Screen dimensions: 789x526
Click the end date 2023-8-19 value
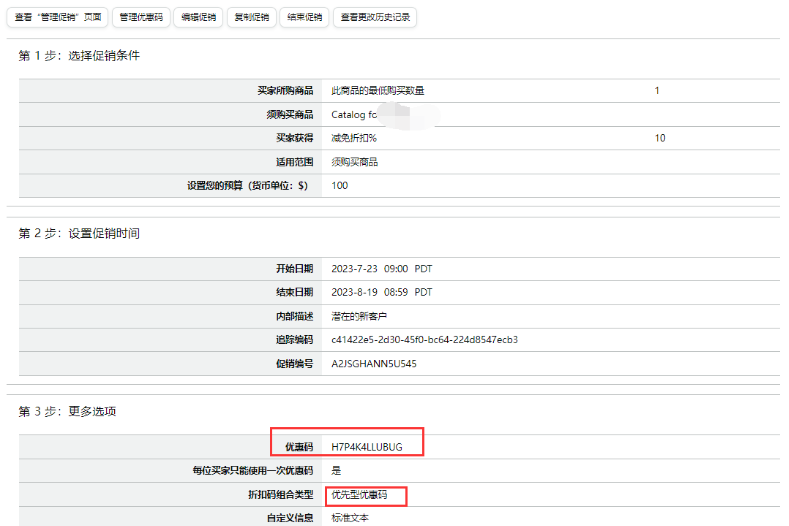coord(382,292)
